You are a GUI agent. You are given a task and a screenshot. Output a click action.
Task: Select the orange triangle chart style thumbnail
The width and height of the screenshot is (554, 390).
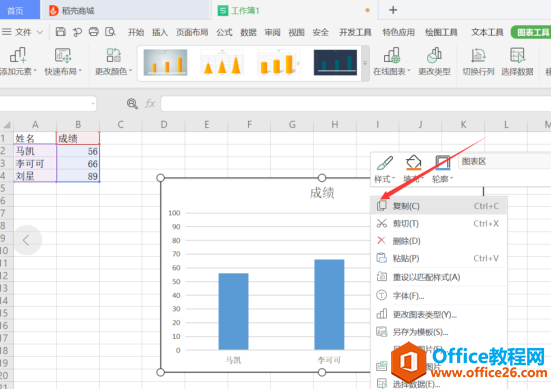click(x=222, y=63)
